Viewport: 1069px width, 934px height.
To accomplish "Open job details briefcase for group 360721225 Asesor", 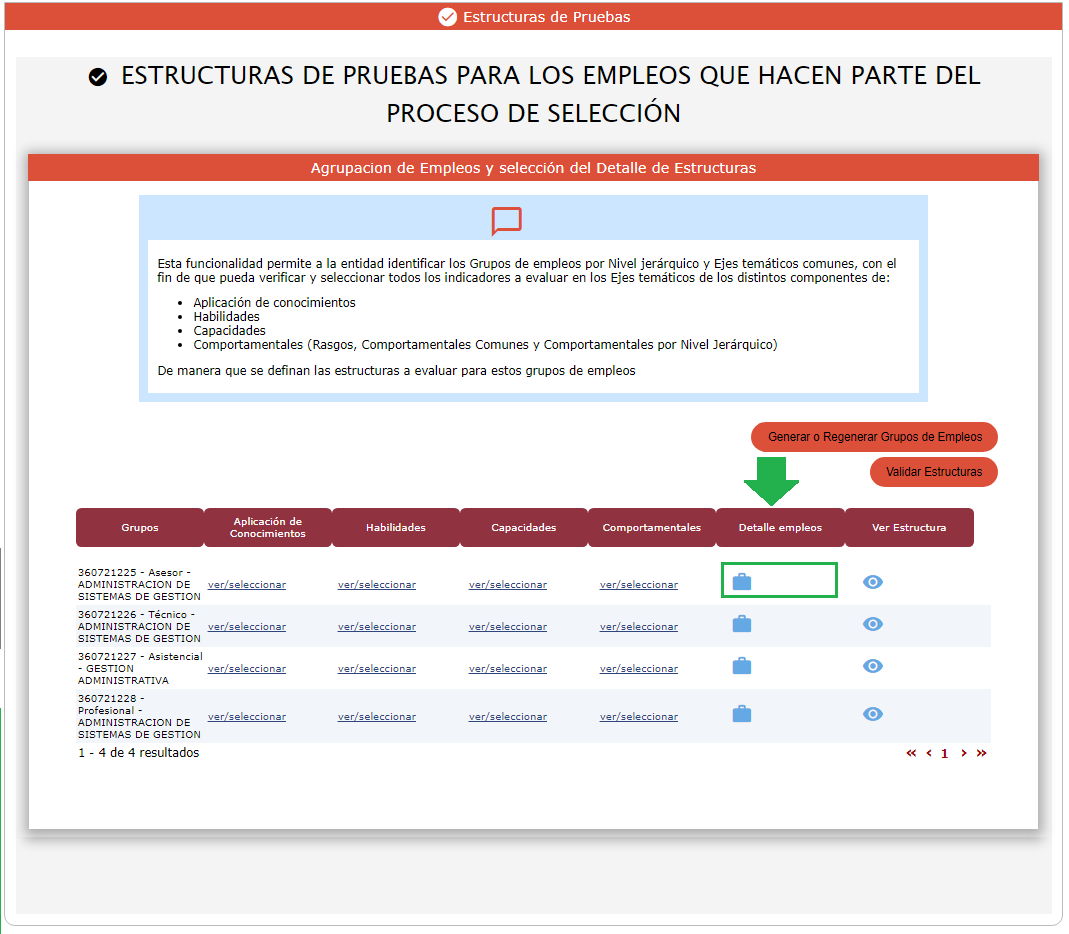I will coord(742,582).
